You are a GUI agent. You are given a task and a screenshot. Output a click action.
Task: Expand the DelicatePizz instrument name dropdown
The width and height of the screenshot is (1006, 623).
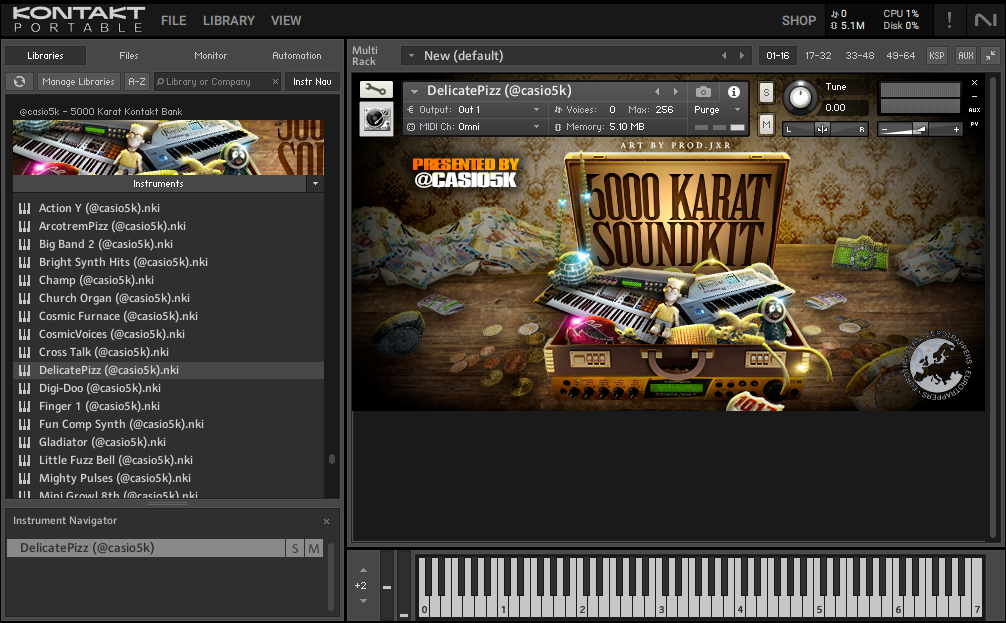pos(414,91)
